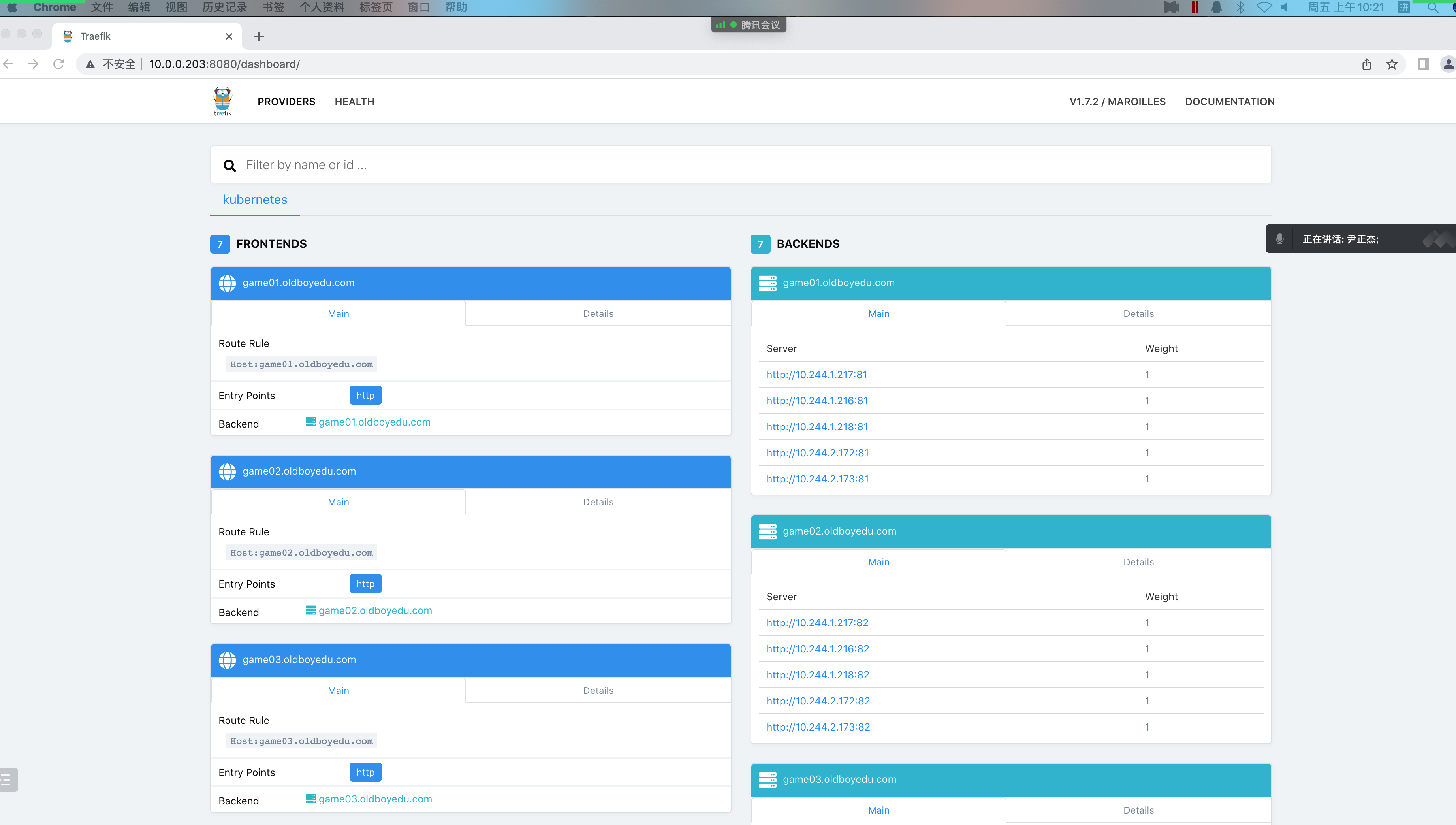Open a new browser tab
Viewport: 1456px width, 825px height.
[x=259, y=36]
